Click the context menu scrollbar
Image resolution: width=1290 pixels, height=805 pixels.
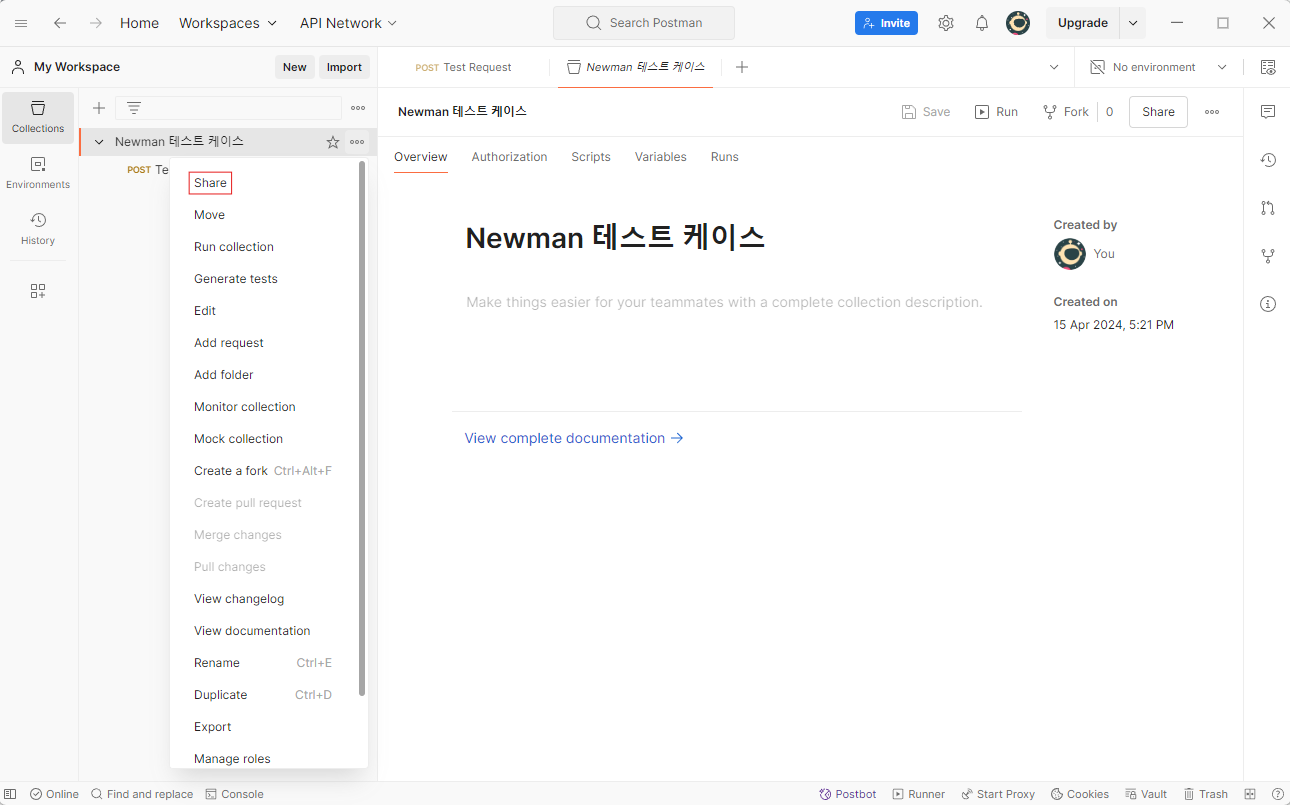pyautogui.click(x=362, y=429)
